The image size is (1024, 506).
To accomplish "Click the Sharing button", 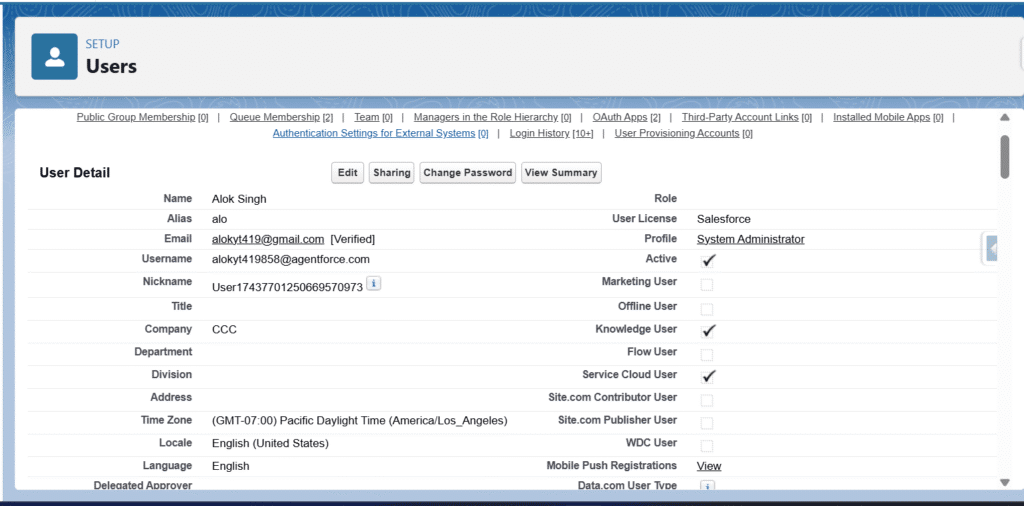I will click(x=391, y=173).
